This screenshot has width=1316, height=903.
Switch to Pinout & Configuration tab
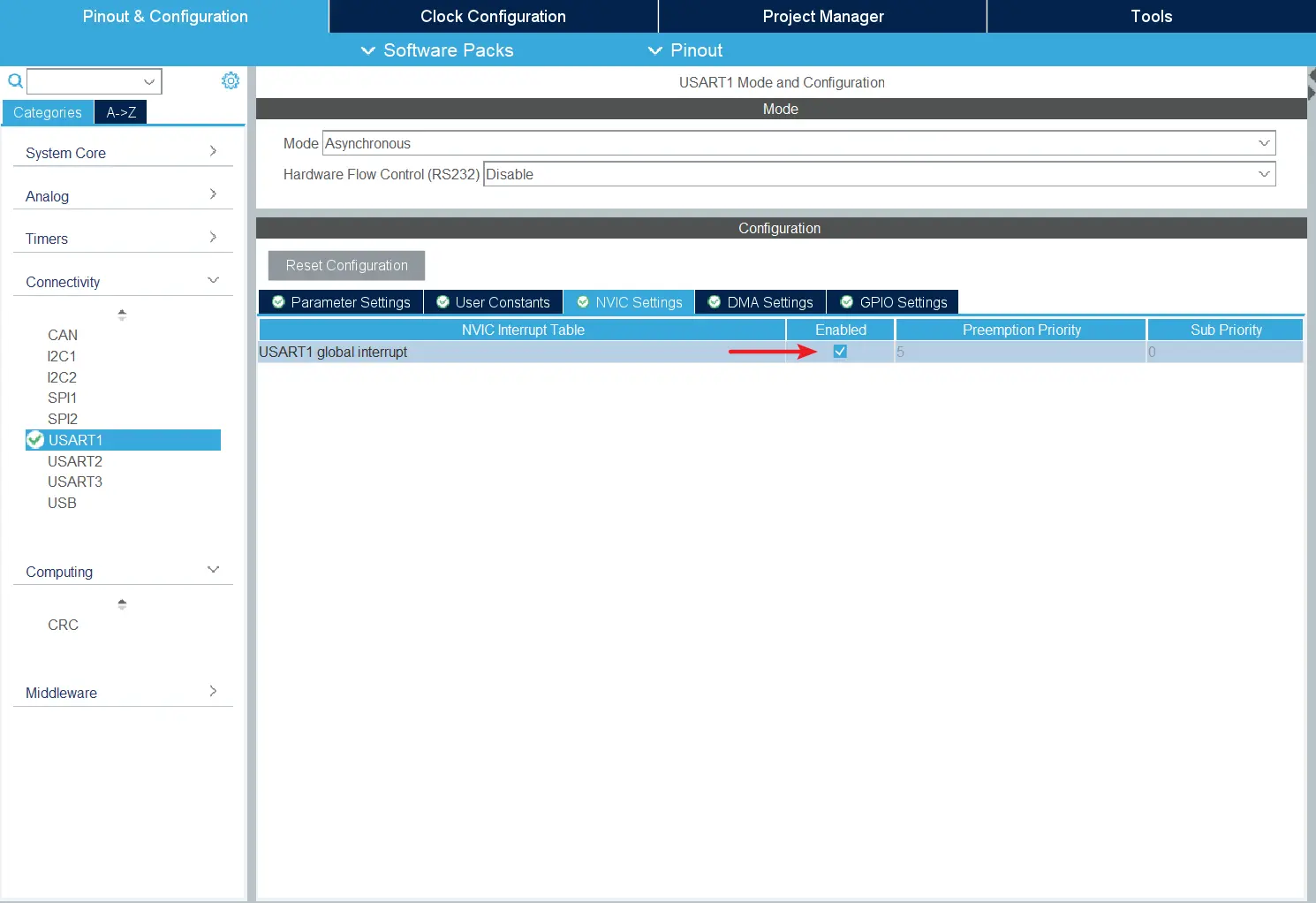tap(164, 16)
